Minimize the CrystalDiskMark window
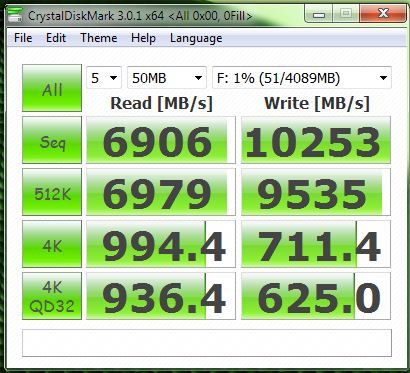This screenshot has height=373, width=410. point(319,14)
